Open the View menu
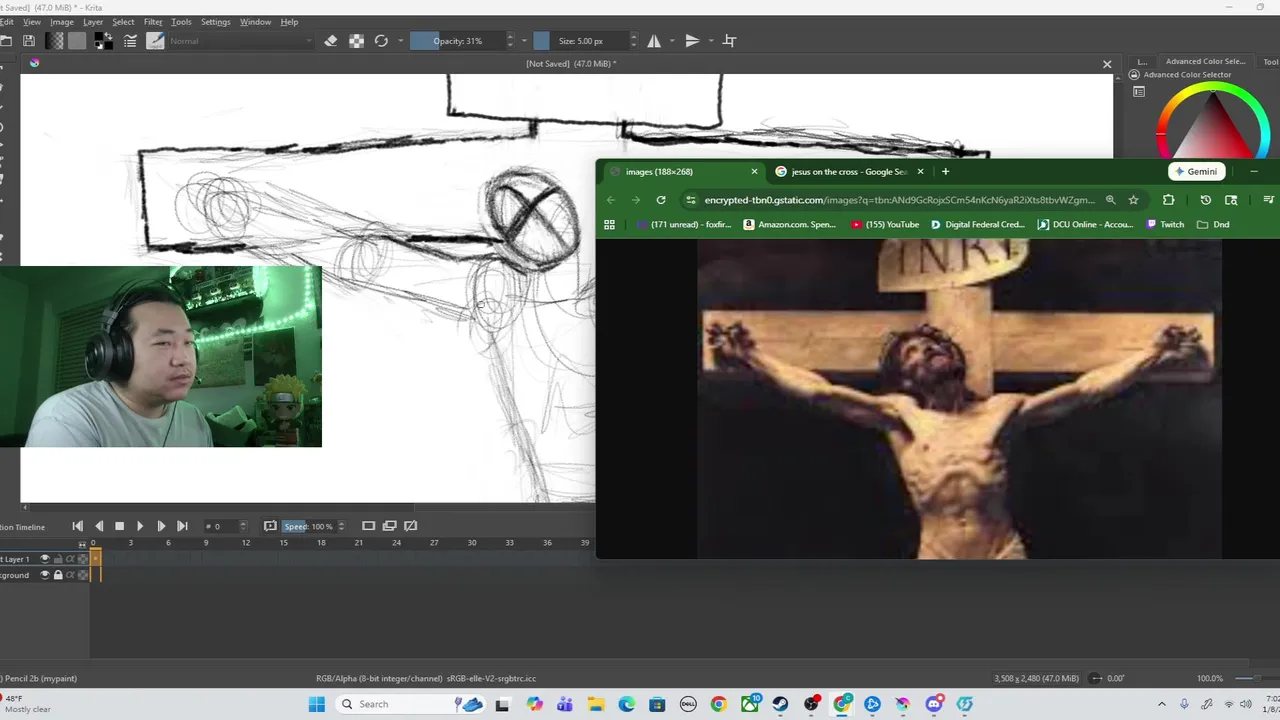The height and width of the screenshot is (720, 1280). 32,22
